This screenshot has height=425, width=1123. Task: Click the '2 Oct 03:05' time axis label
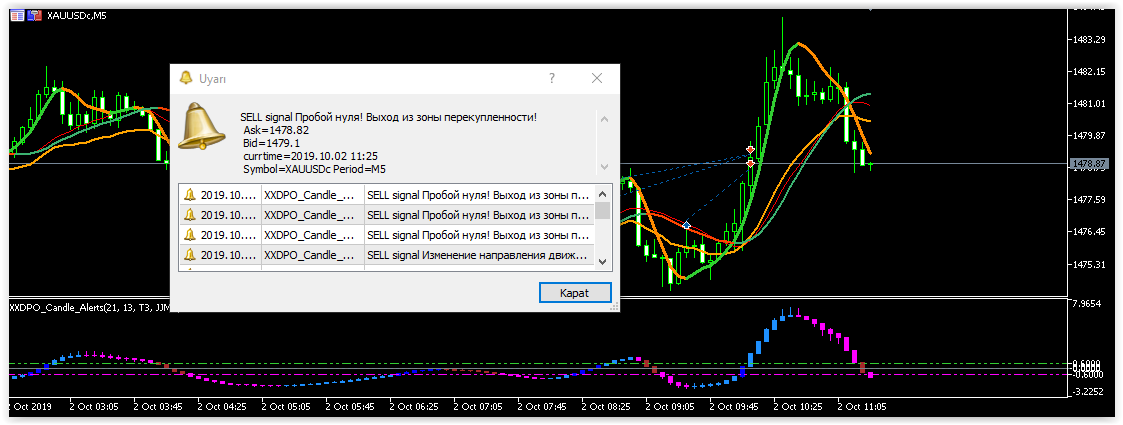pyautogui.click(x=92, y=406)
